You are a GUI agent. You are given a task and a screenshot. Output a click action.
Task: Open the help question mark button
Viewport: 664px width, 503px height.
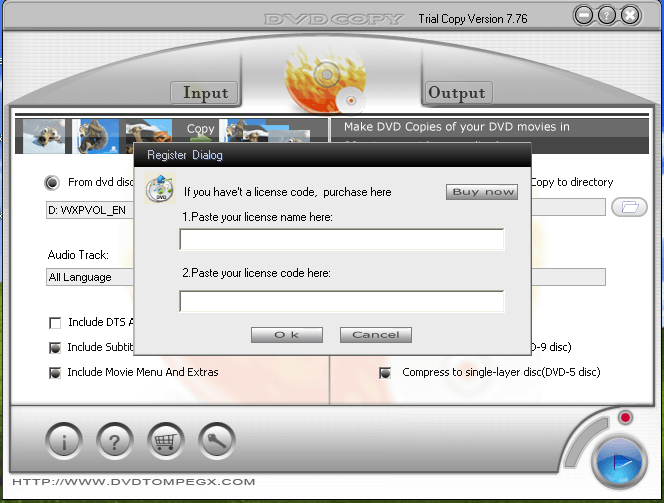tap(115, 441)
